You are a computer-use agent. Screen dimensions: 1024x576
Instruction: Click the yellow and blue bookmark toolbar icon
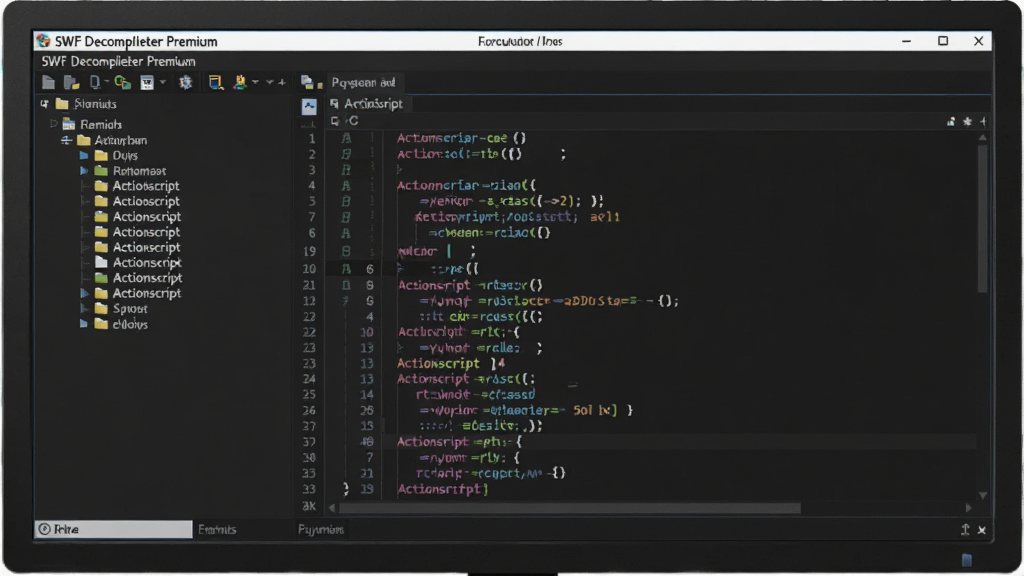click(x=216, y=82)
